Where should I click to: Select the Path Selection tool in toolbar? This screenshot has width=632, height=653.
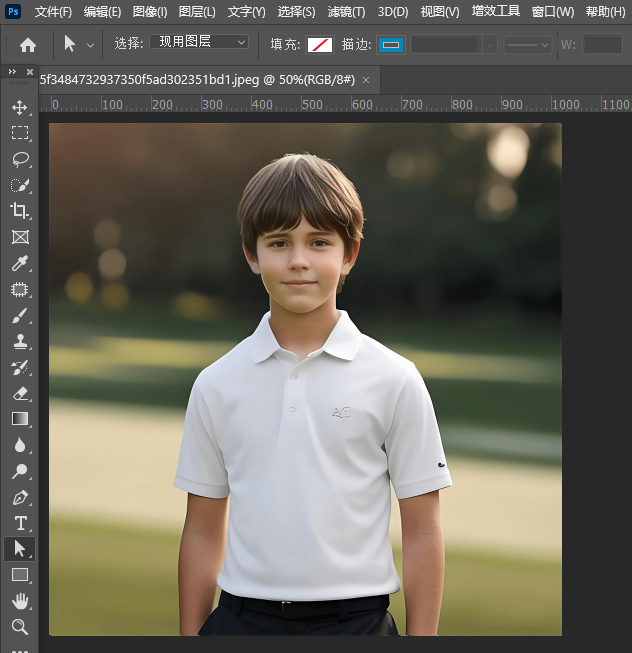click(x=20, y=549)
